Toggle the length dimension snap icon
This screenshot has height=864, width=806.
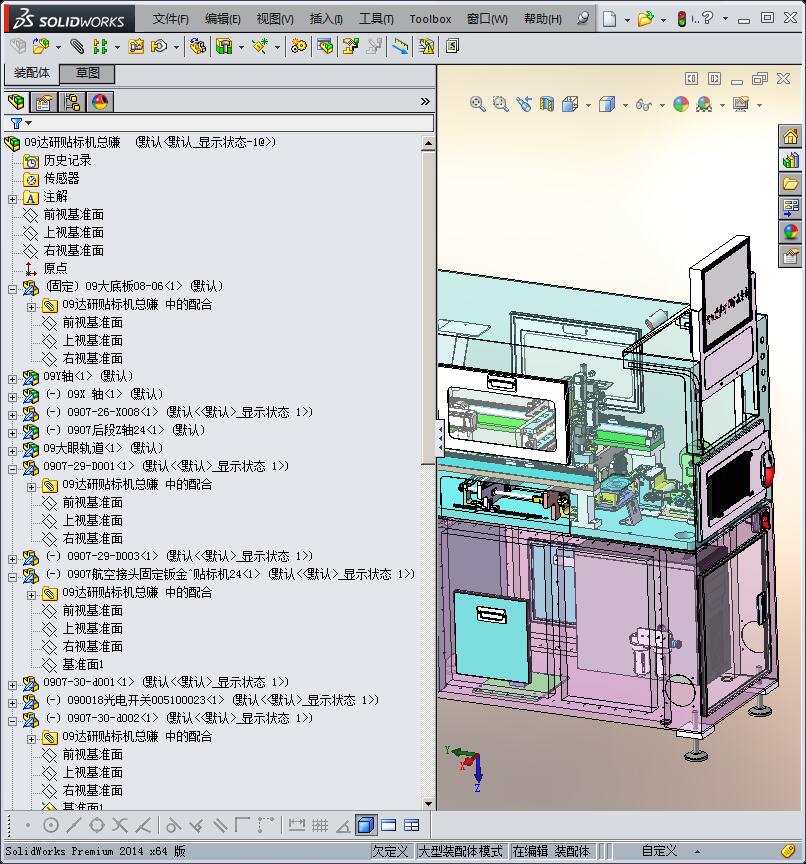click(x=296, y=825)
